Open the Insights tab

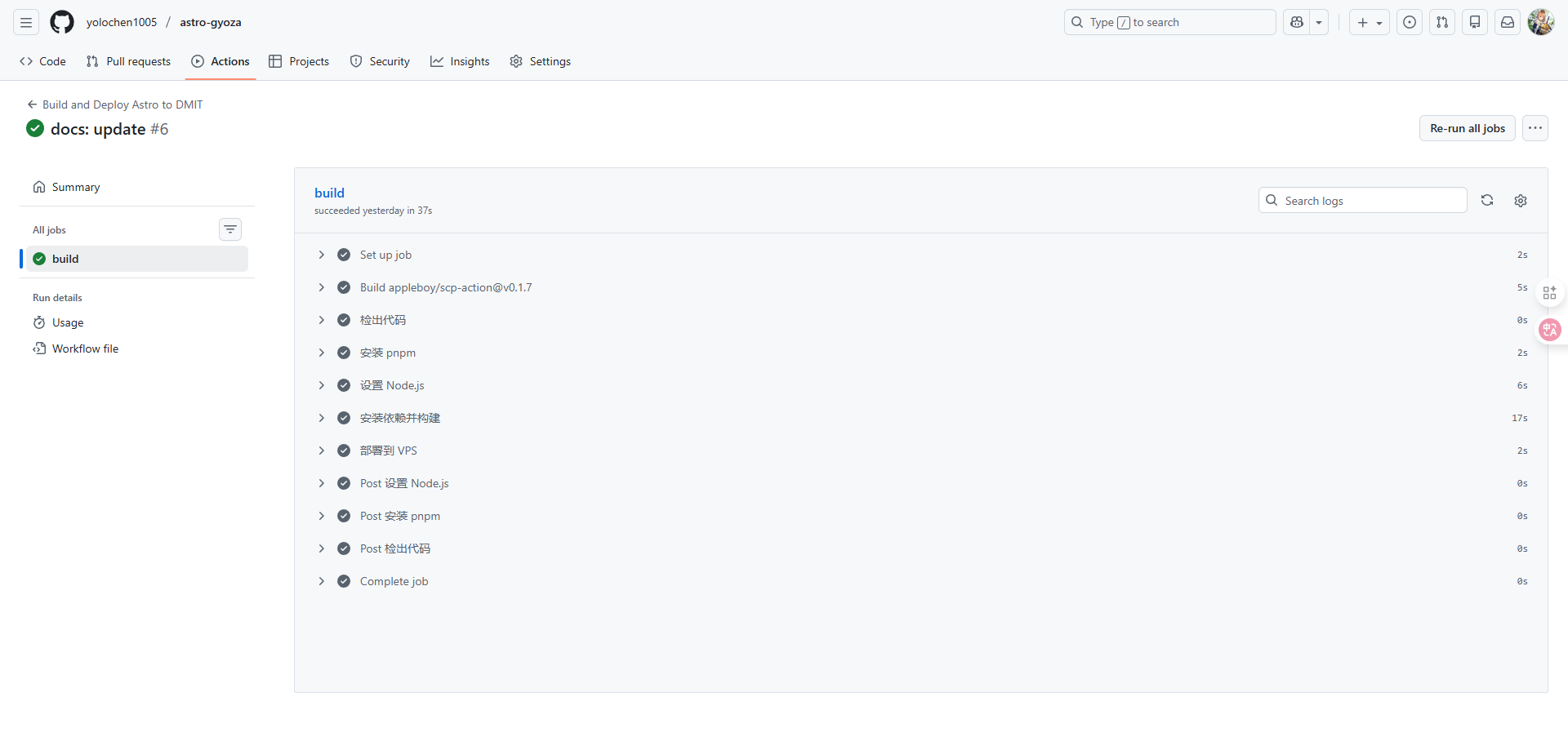coord(460,61)
